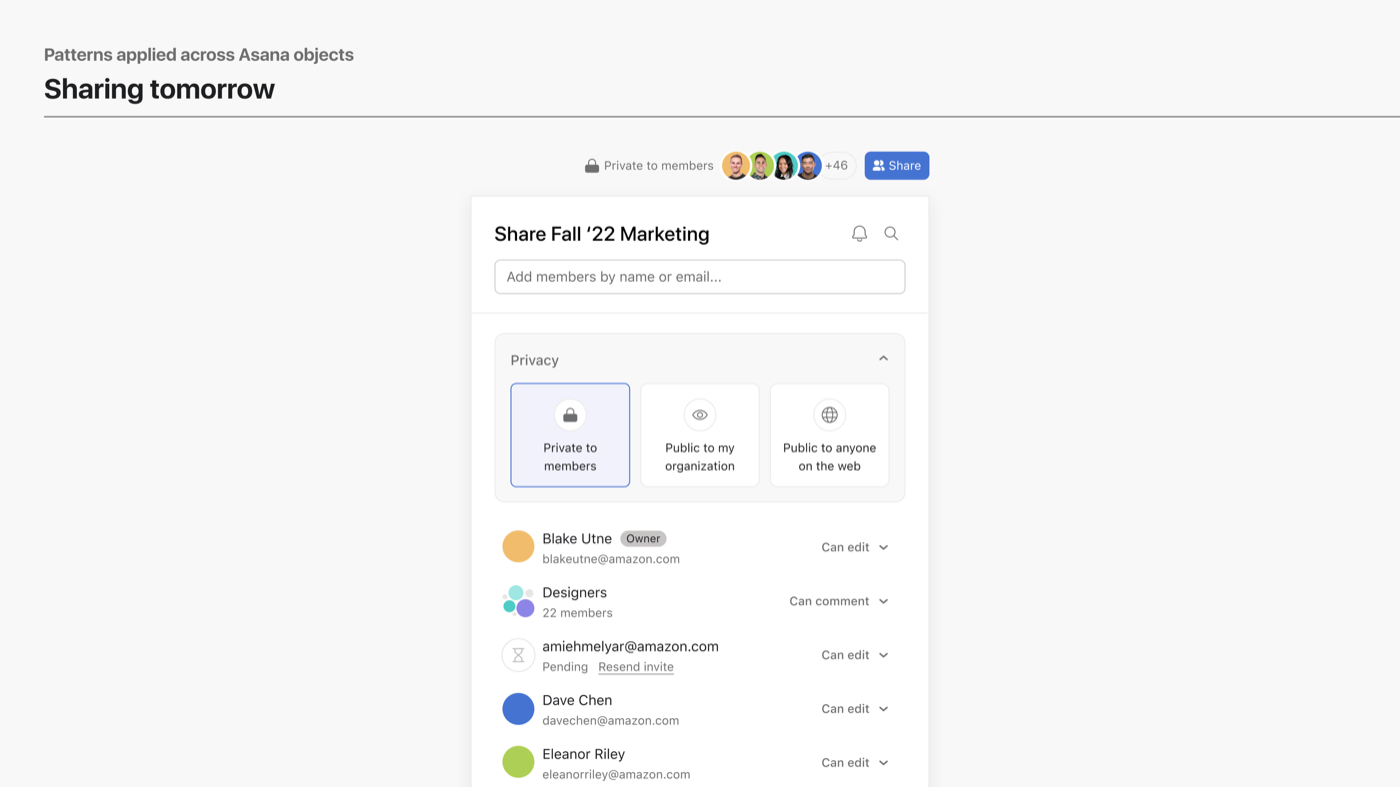Click the Designers team avatar icon

(x=518, y=601)
